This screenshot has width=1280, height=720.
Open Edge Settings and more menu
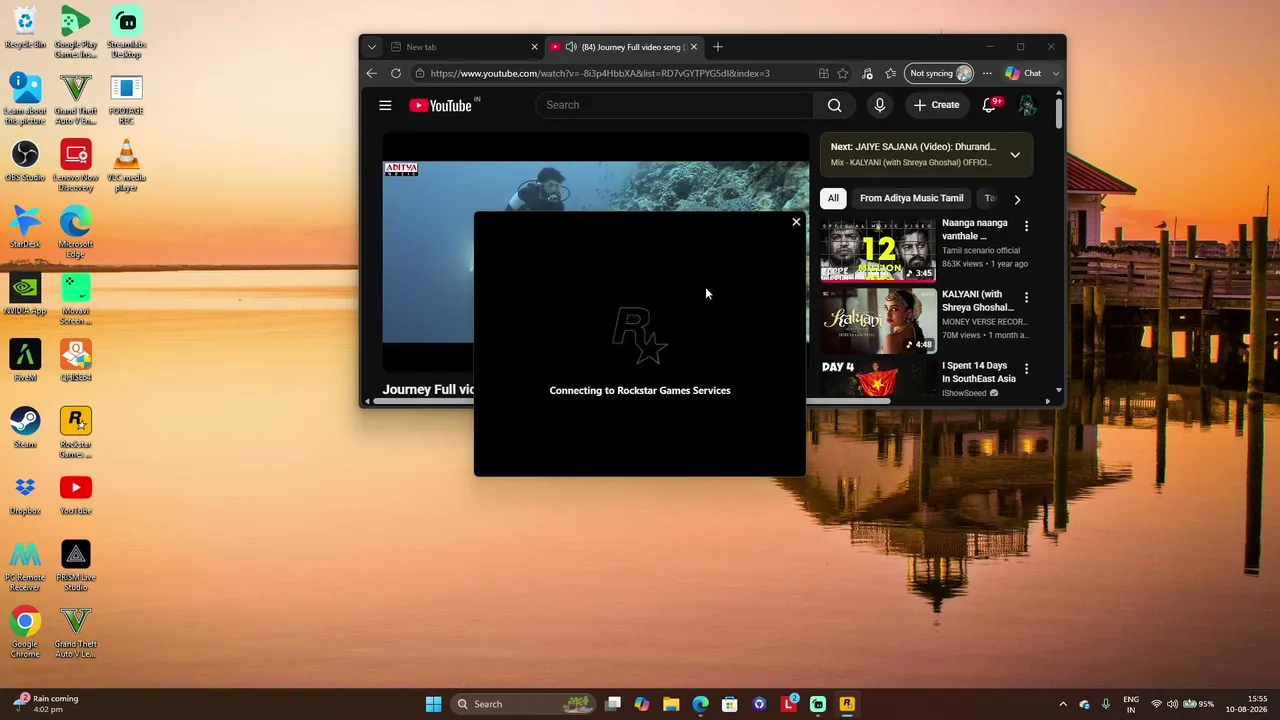point(987,73)
